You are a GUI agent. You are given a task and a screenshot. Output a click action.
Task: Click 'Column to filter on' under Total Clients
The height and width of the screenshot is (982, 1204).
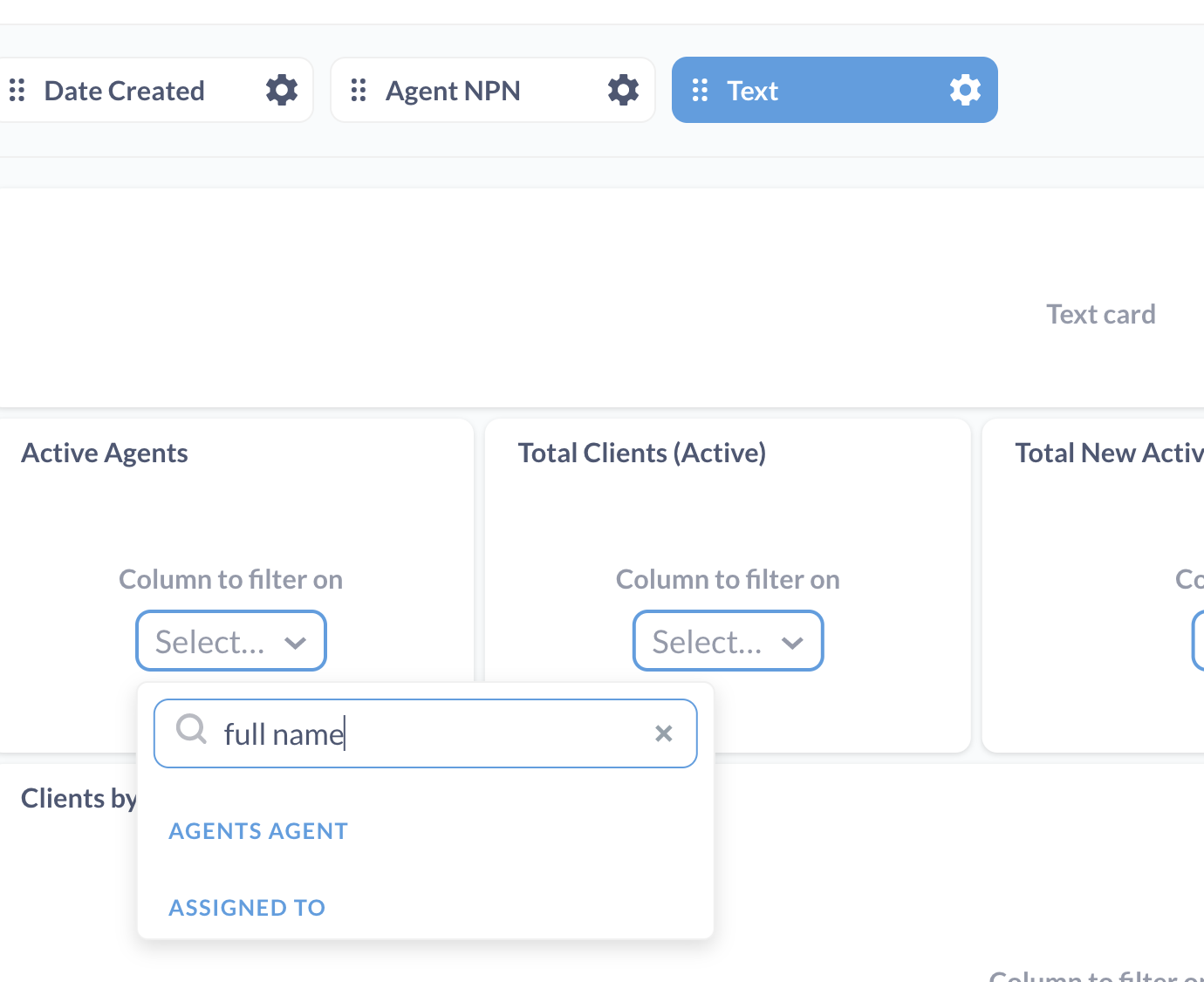pyautogui.click(x=729, y=579)
